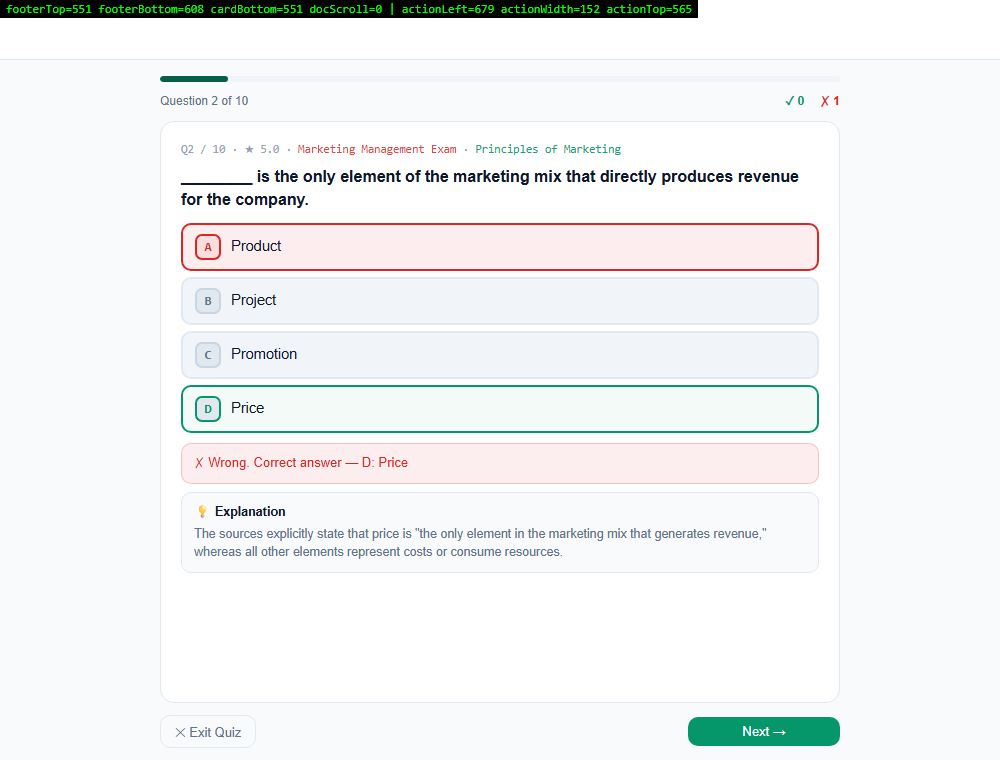Image resolution: width=1000 pixels, height=760 pixels.
Task: Click the red X wrong counter
Action: 830,101
